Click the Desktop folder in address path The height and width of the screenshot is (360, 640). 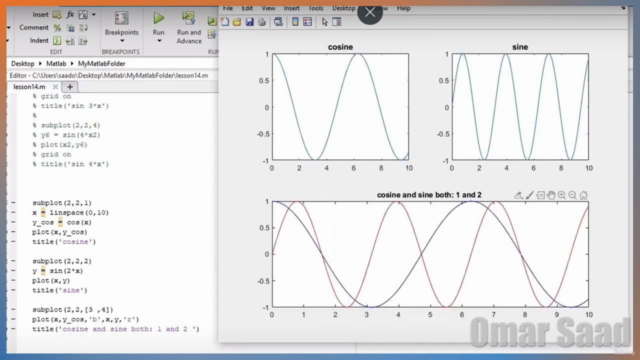pyautogui.click(x=23, y=64)
